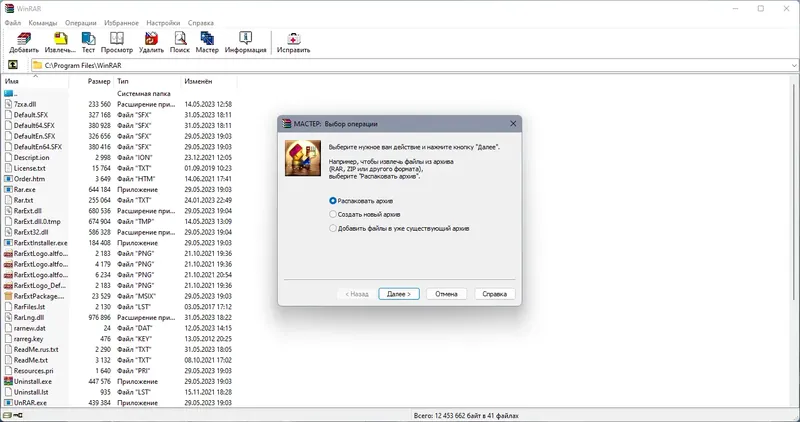Select the Uninstall.lst file row
Screen dimensions: 800x422
click(118, 392)
